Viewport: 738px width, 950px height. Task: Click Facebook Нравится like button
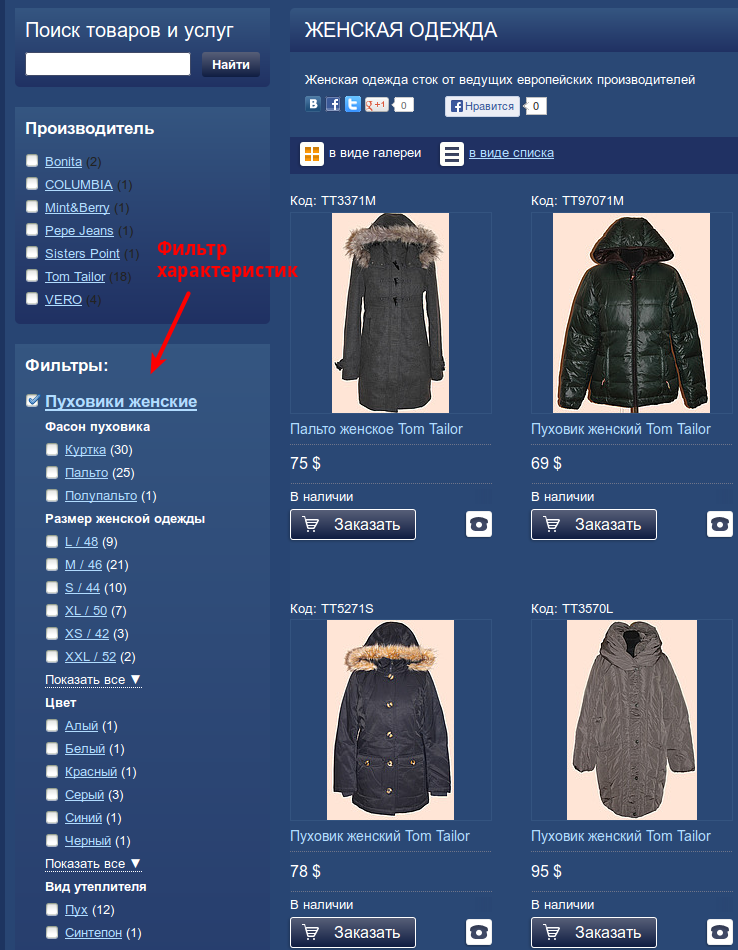482,106
